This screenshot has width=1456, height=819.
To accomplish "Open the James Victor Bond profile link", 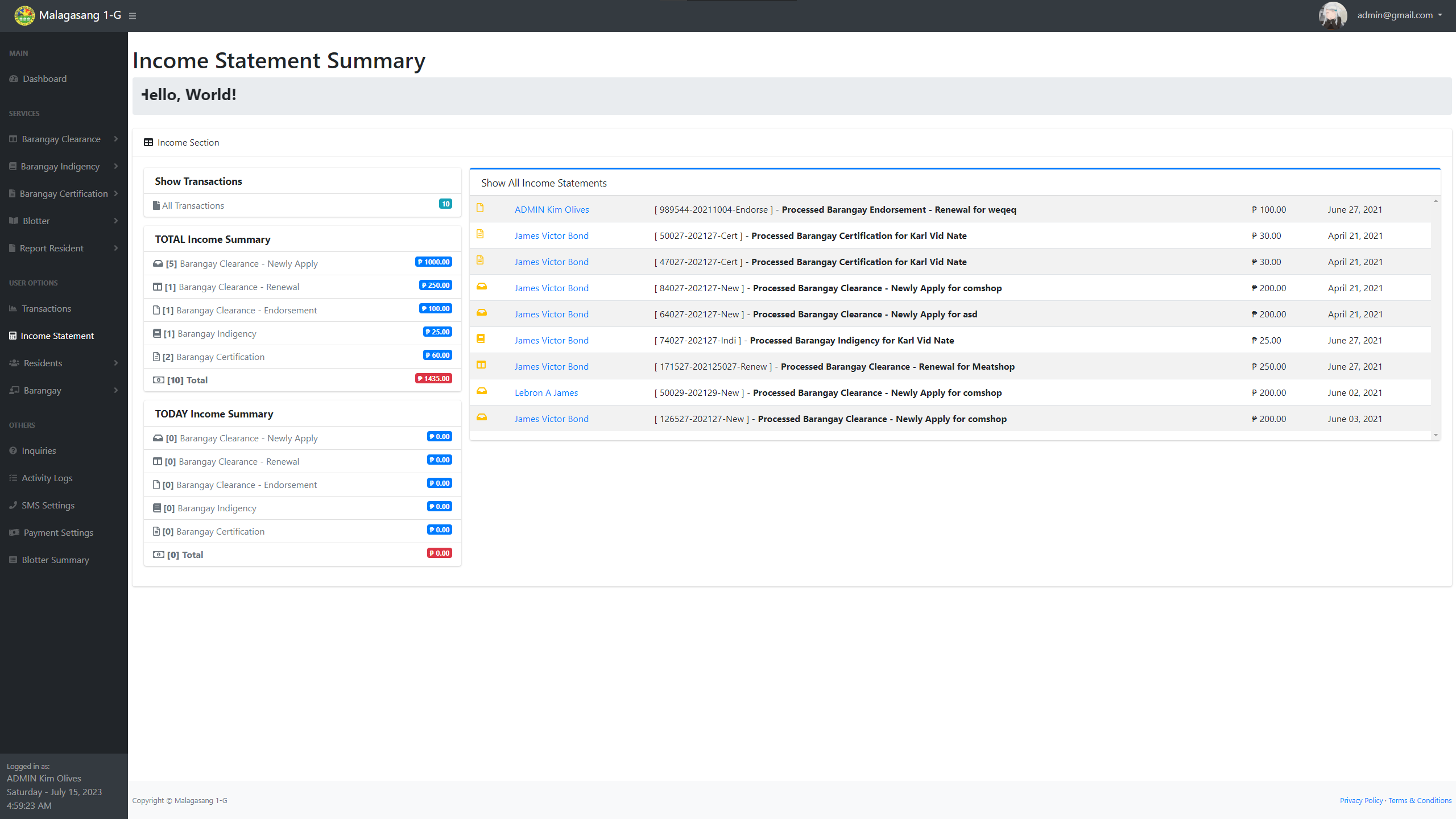I will (551, 235).
